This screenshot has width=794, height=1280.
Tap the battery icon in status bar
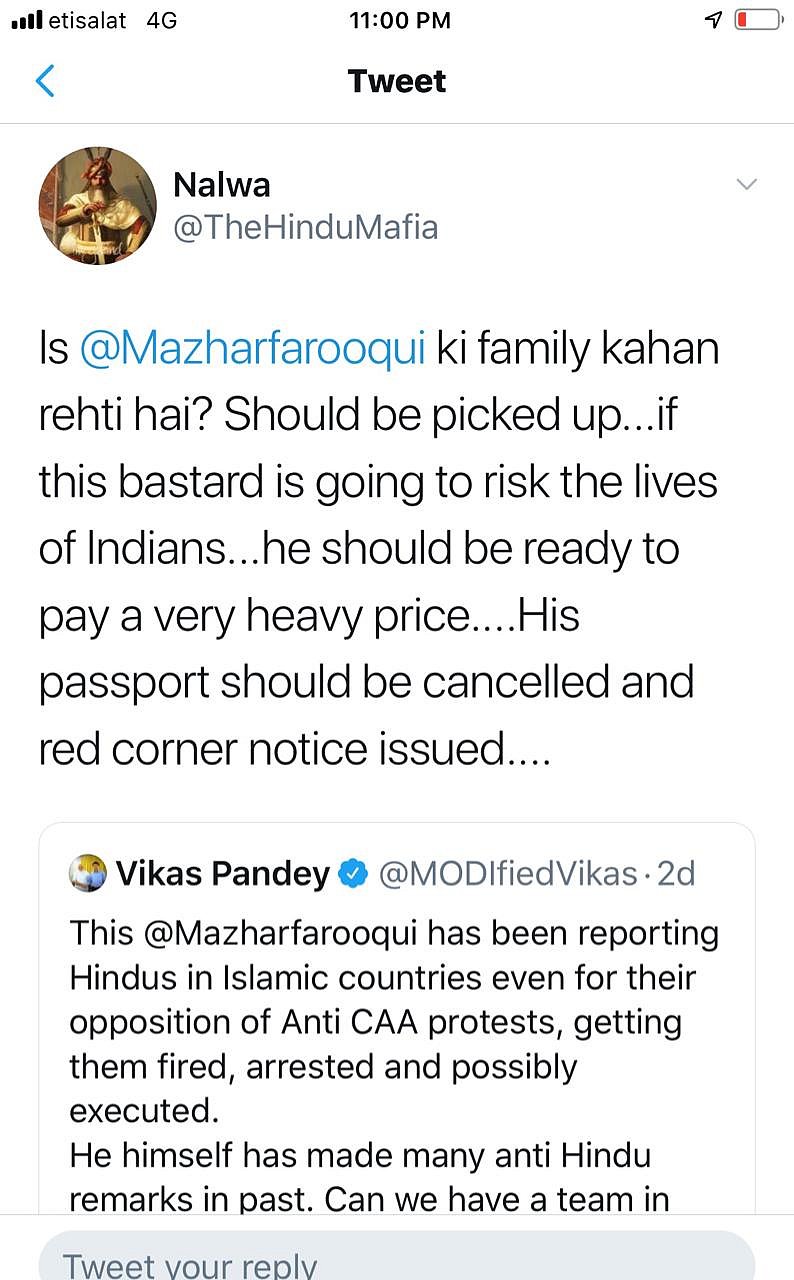[757, 20]
